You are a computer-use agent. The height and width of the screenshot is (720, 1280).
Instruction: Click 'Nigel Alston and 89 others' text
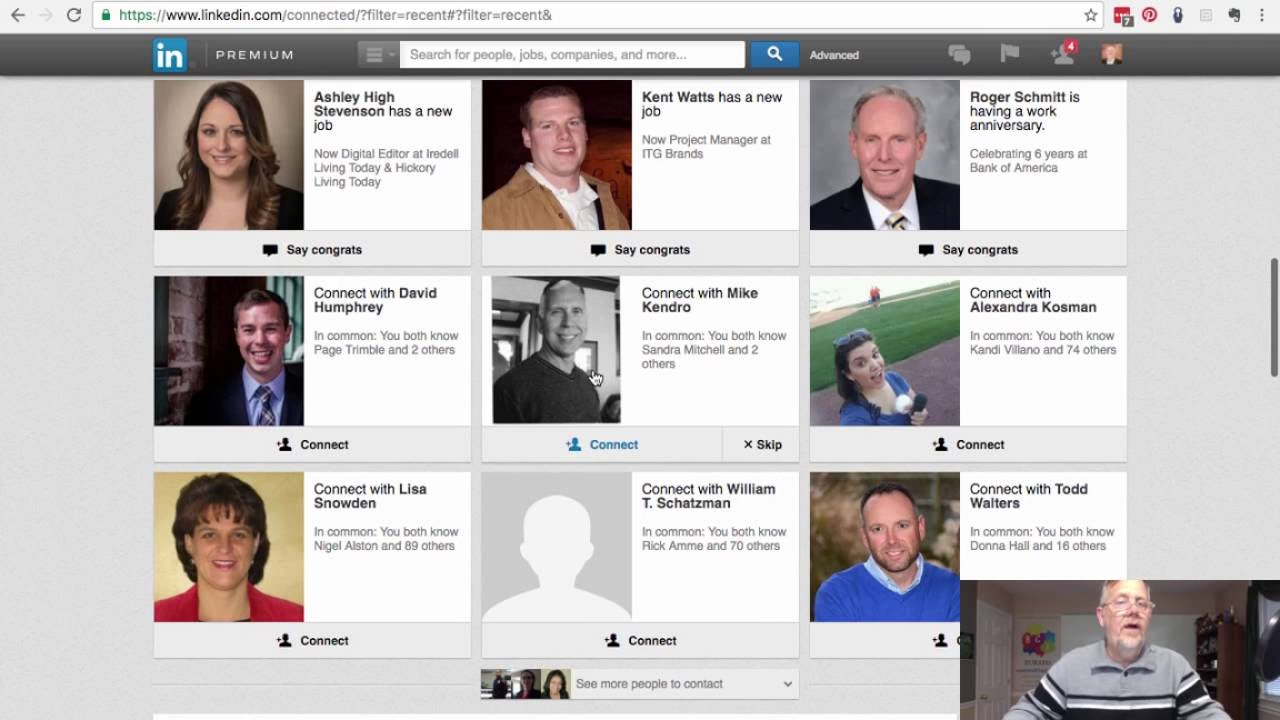[384, 546]
